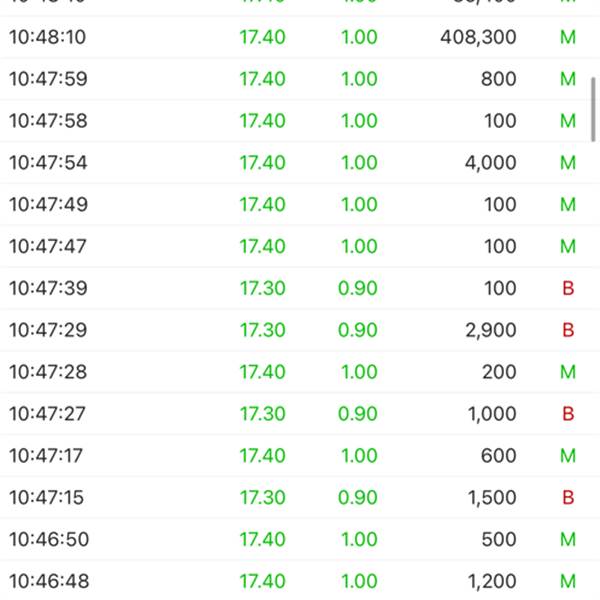Click the 1,200 volume in the last row

491,581
